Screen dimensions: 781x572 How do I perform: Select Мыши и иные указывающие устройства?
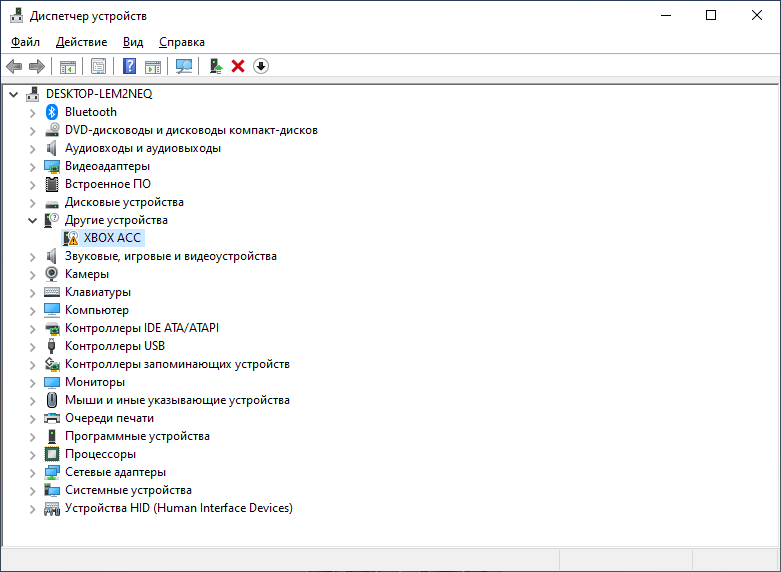(x=177, y=400)
